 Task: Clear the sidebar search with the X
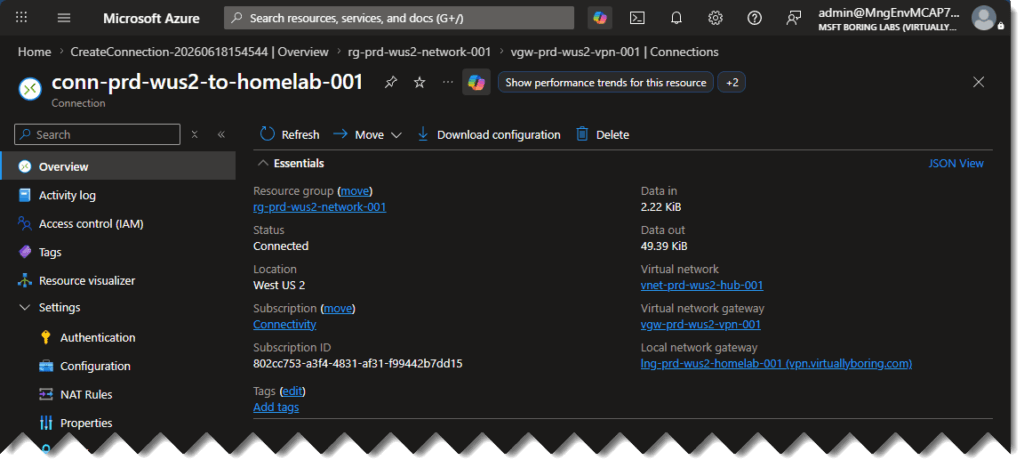click(x=195, y=134)
